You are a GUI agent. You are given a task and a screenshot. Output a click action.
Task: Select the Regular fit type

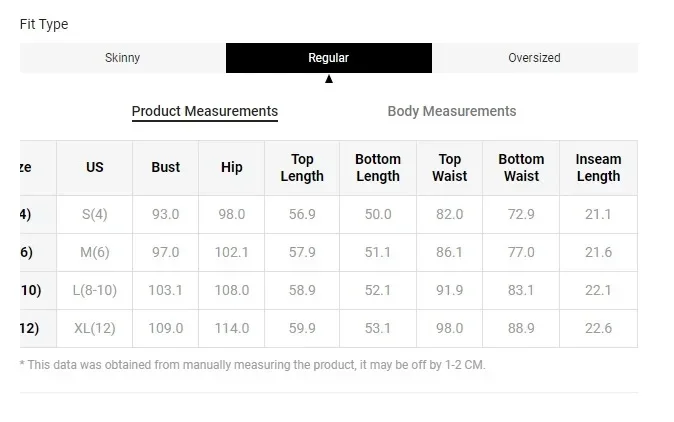tap(329, 58)
